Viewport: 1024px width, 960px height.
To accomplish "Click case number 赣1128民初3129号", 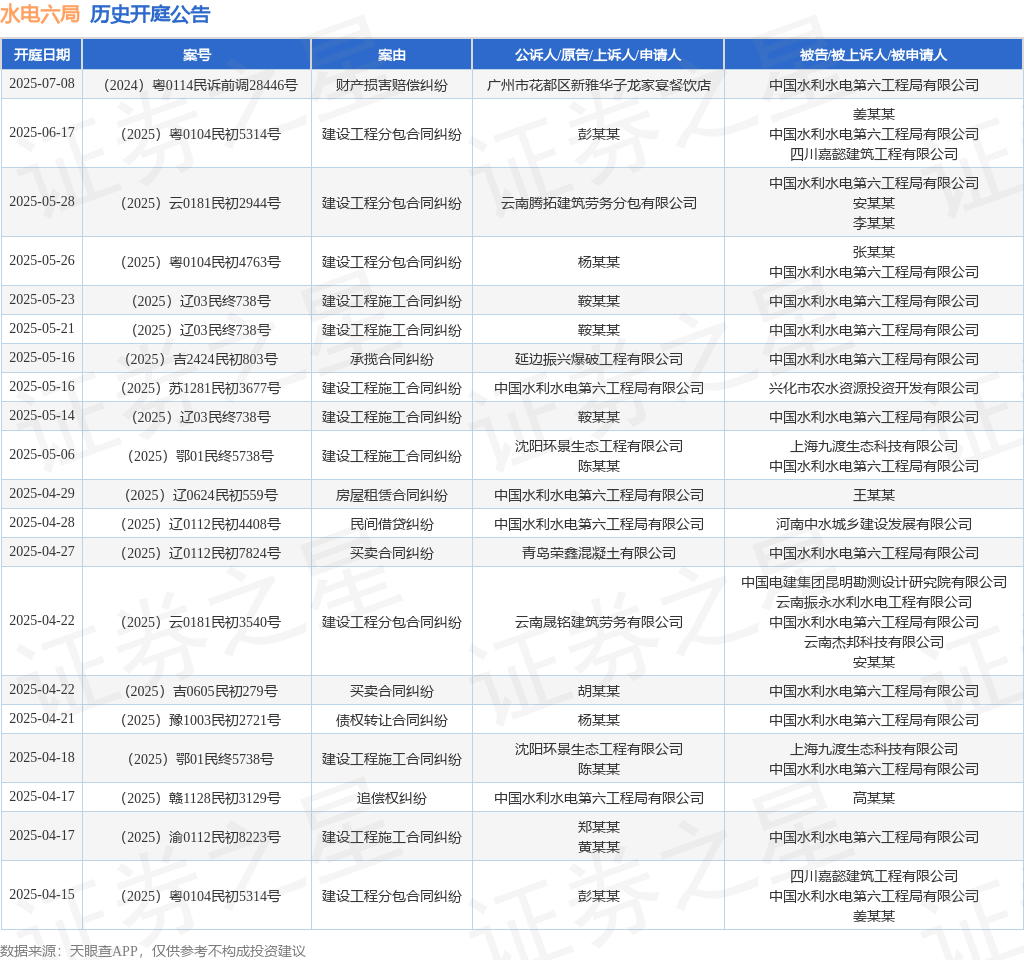I will coord(200,798).
